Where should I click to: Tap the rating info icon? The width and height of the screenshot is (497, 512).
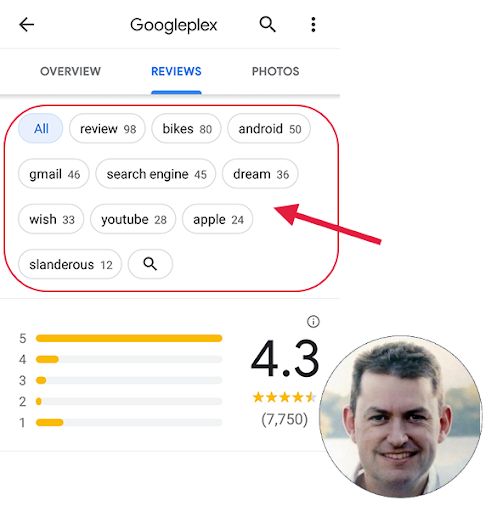[x=313, y=322]
